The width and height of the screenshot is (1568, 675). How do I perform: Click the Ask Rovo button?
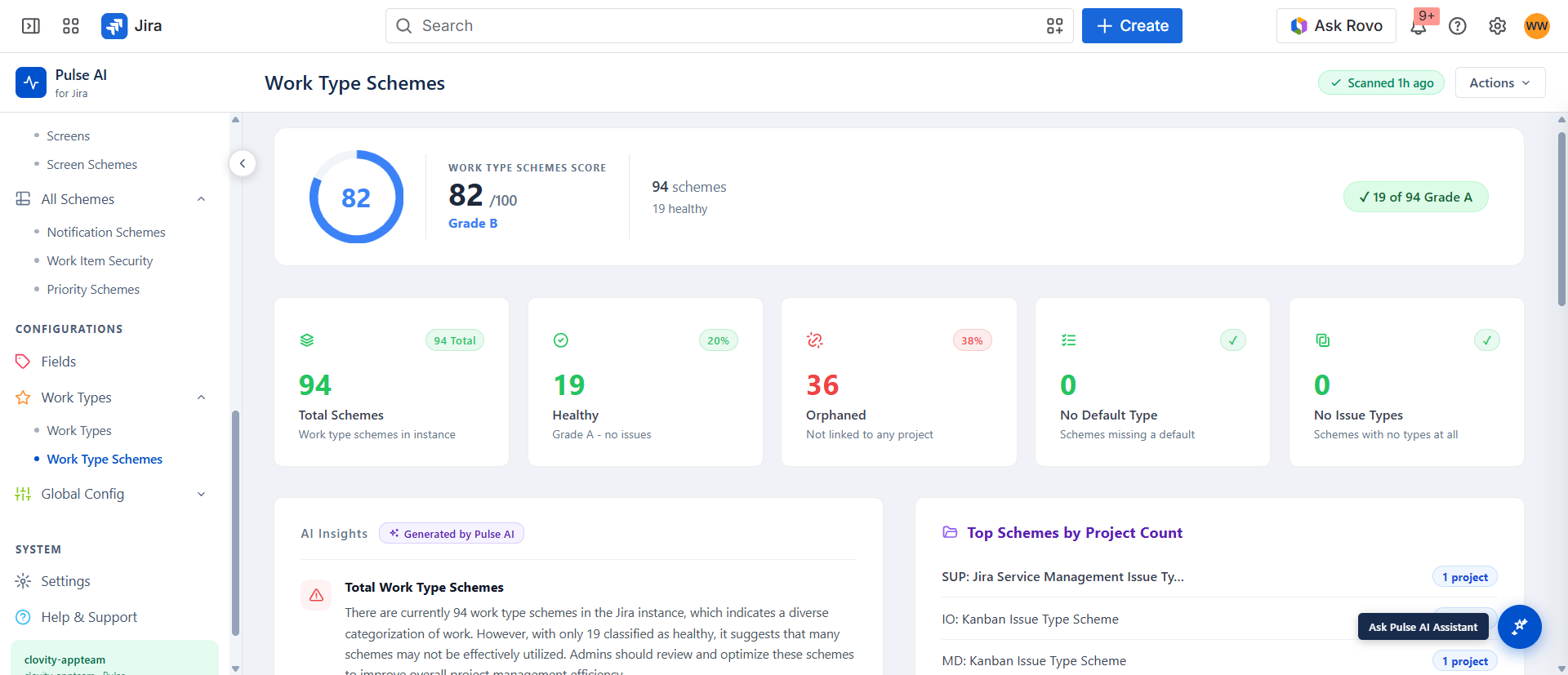[1336, 26]
